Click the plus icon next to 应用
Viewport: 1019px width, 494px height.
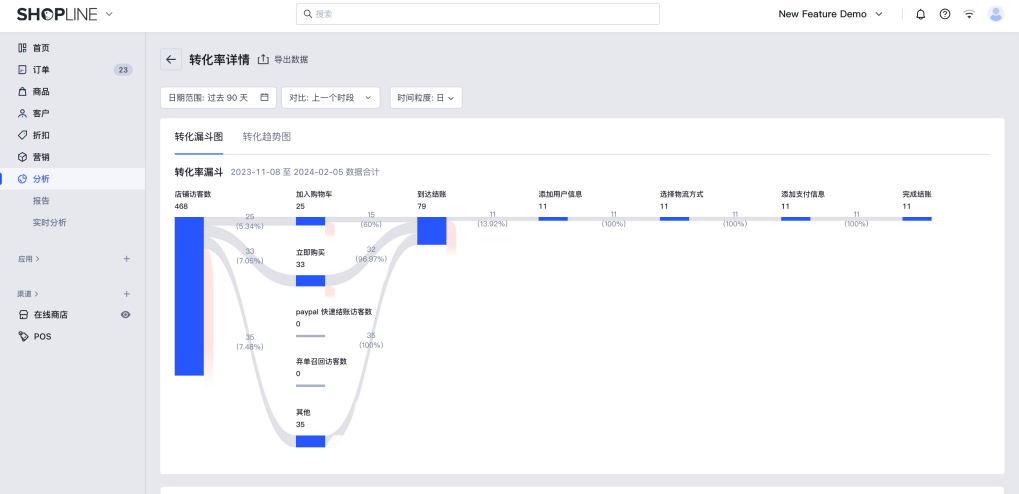(127, 259)
